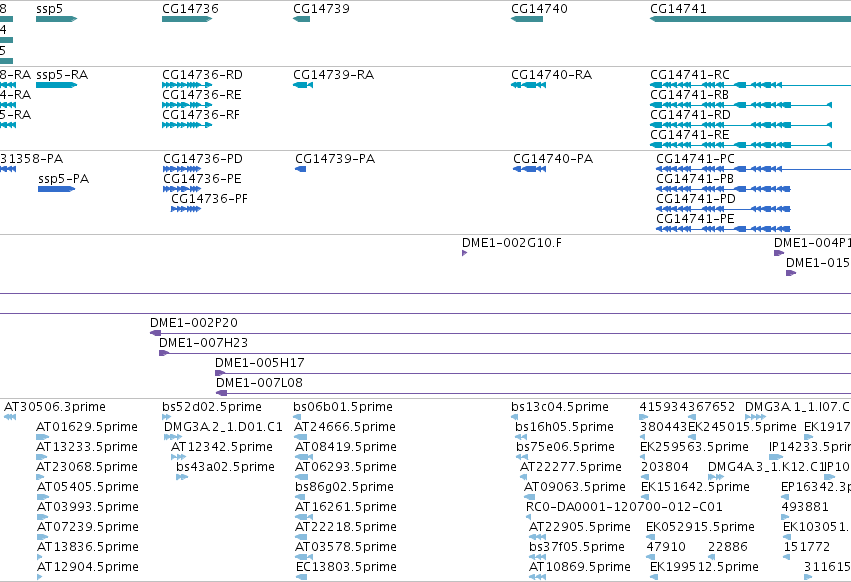851x582 pixels.
Task: Select the CG14736 gene label
Action: pos(190,9)
